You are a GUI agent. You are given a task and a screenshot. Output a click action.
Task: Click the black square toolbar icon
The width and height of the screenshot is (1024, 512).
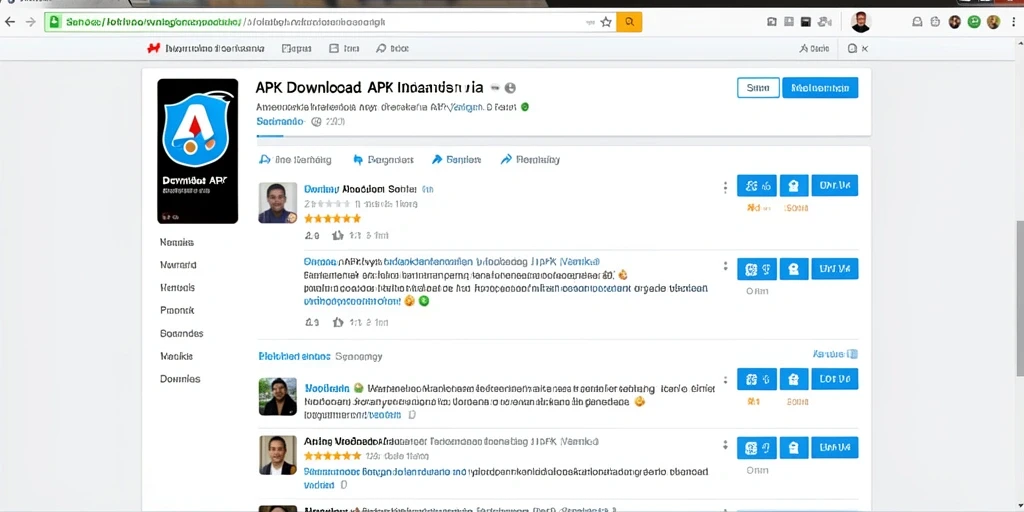805,22
